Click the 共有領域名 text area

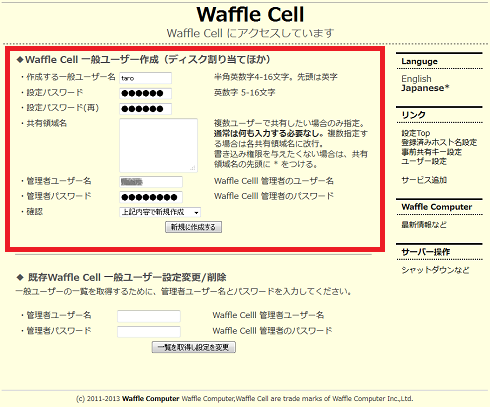tap(158, 145)
